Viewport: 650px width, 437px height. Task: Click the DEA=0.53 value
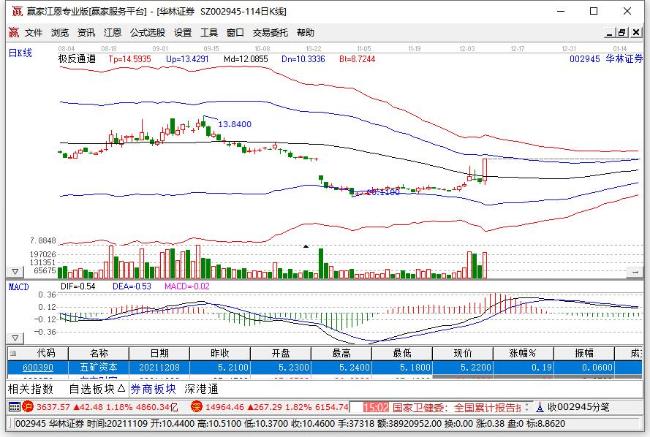(x=132, y=286)
